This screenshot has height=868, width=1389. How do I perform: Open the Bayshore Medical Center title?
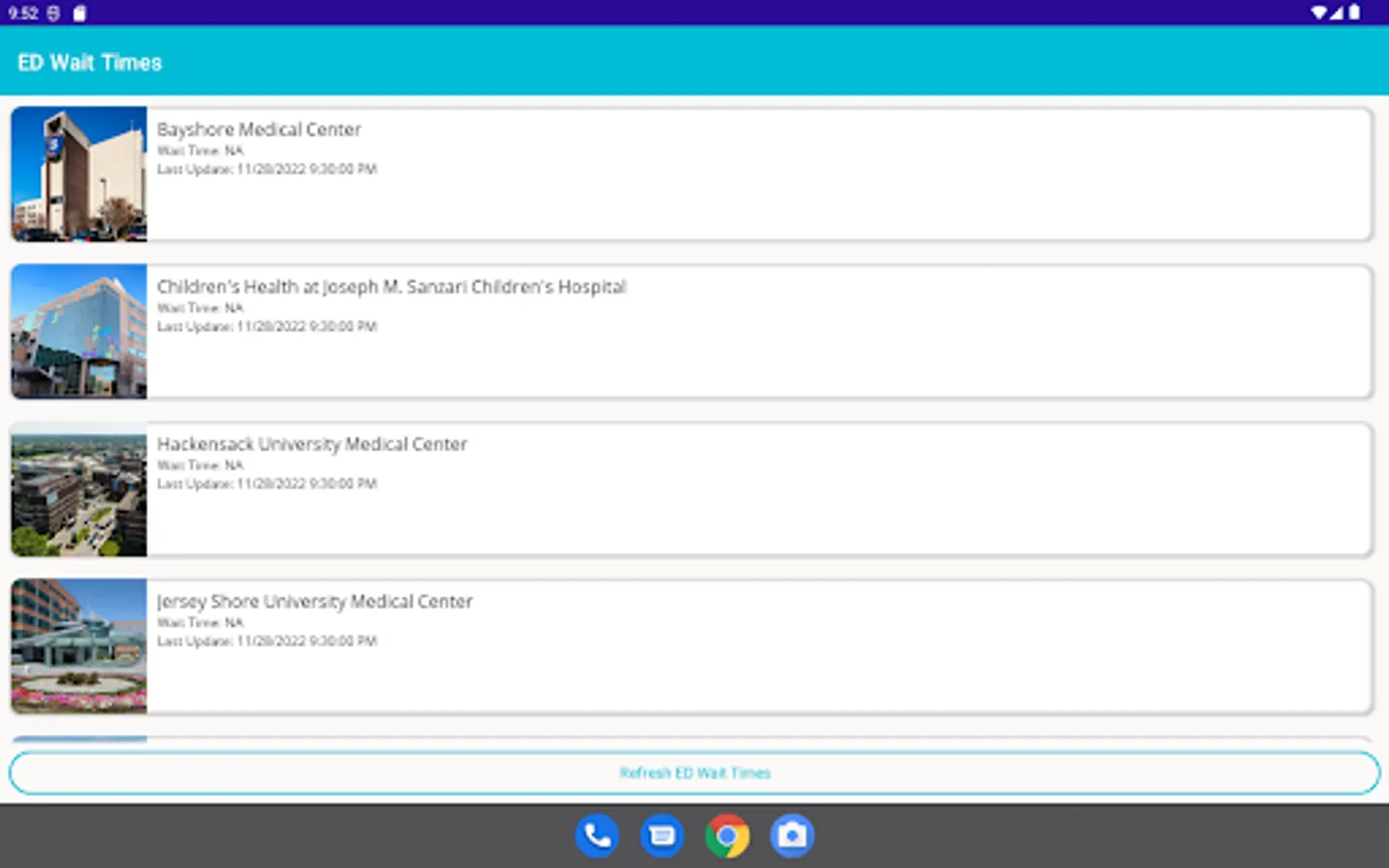259,129
